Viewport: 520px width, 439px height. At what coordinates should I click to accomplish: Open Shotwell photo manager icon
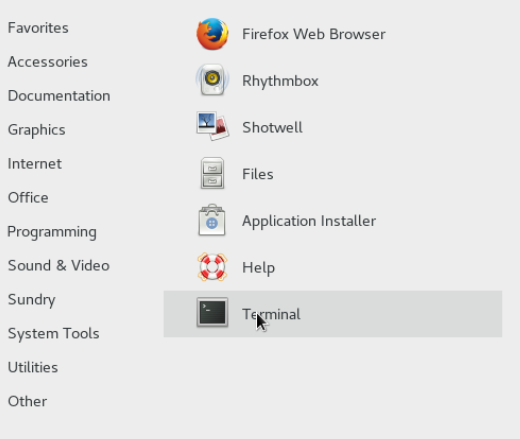[x=212, y=126]
